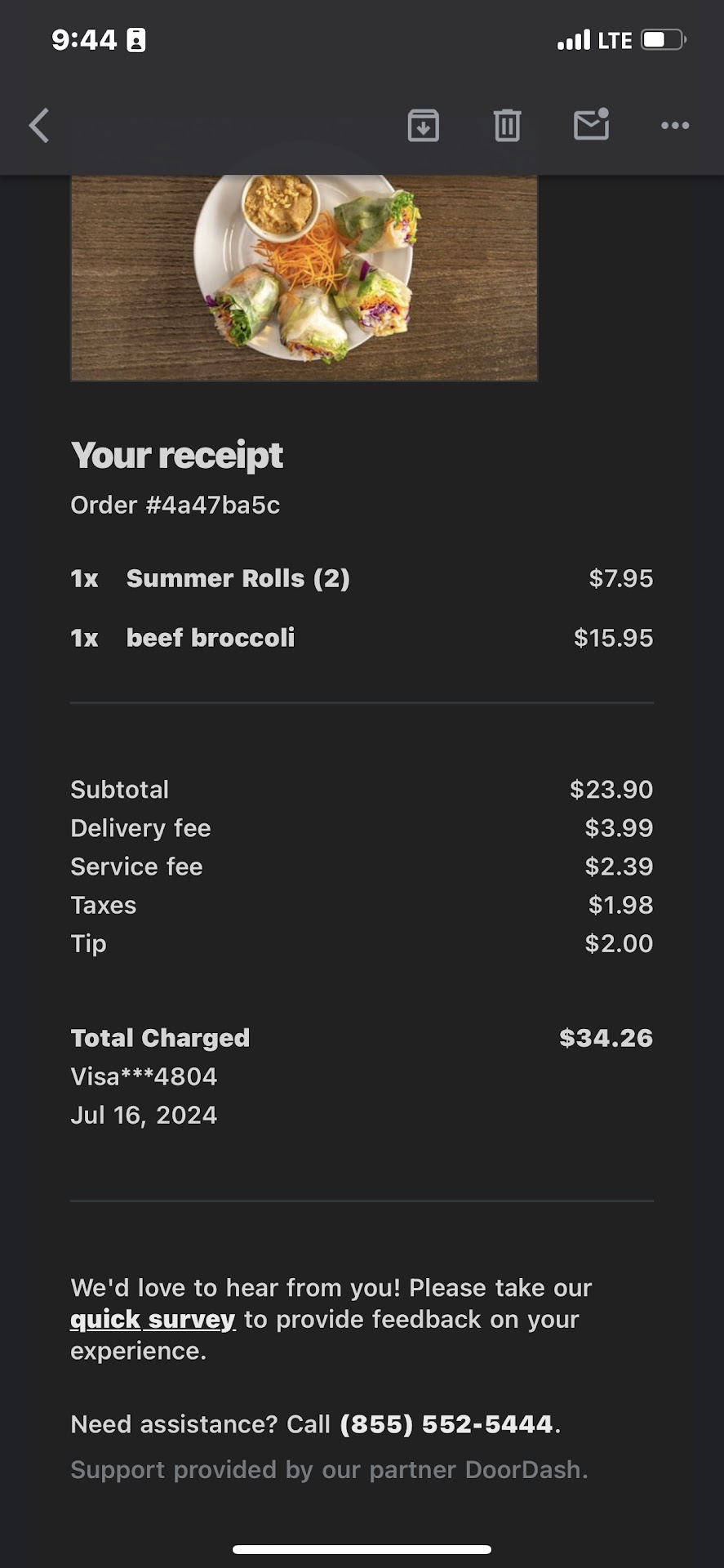Tap the Your receipt heading
The width and height of the screenshot is (724, 1568).
(x=176, y=455)
